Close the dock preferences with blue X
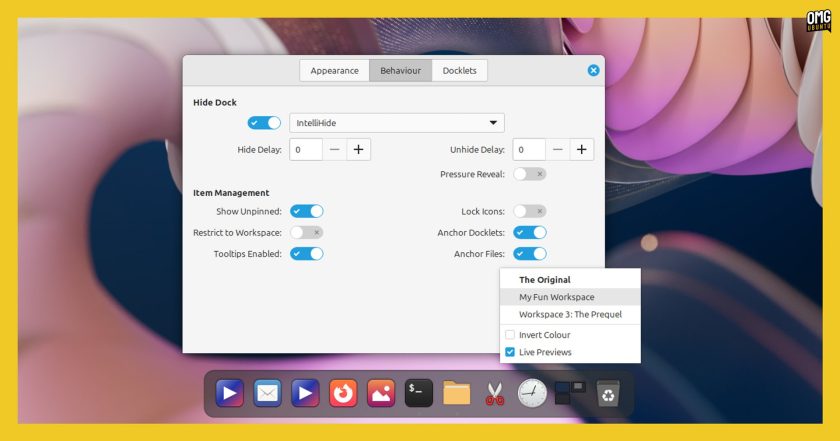Image resolution: width=840 pixels, height=441 pixels. click(x=593, y=70)
